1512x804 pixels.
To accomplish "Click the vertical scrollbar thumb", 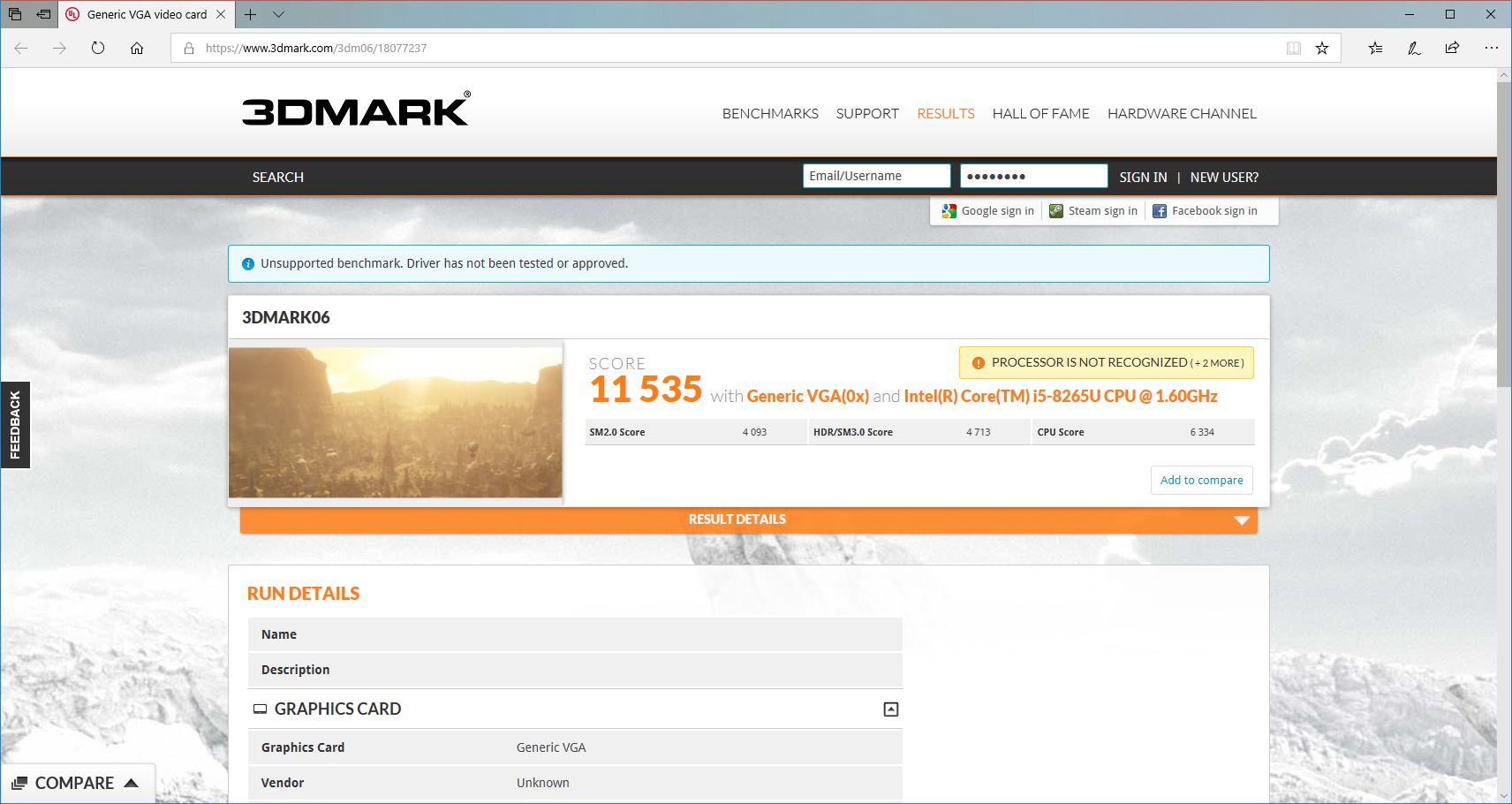I will 1504,234.
